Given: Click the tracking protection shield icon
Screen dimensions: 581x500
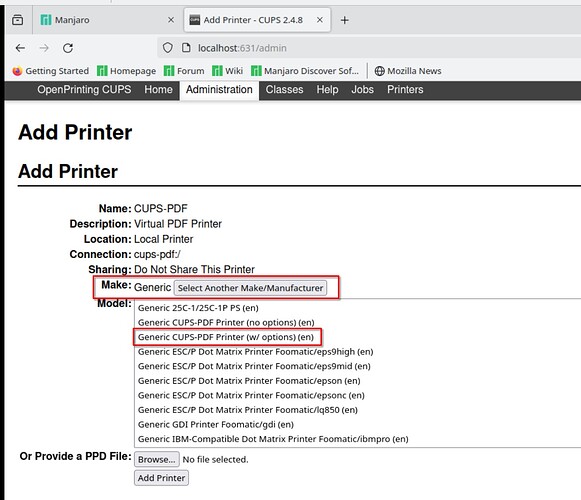Looking at the screenshot, I should [x=167, y=48].
